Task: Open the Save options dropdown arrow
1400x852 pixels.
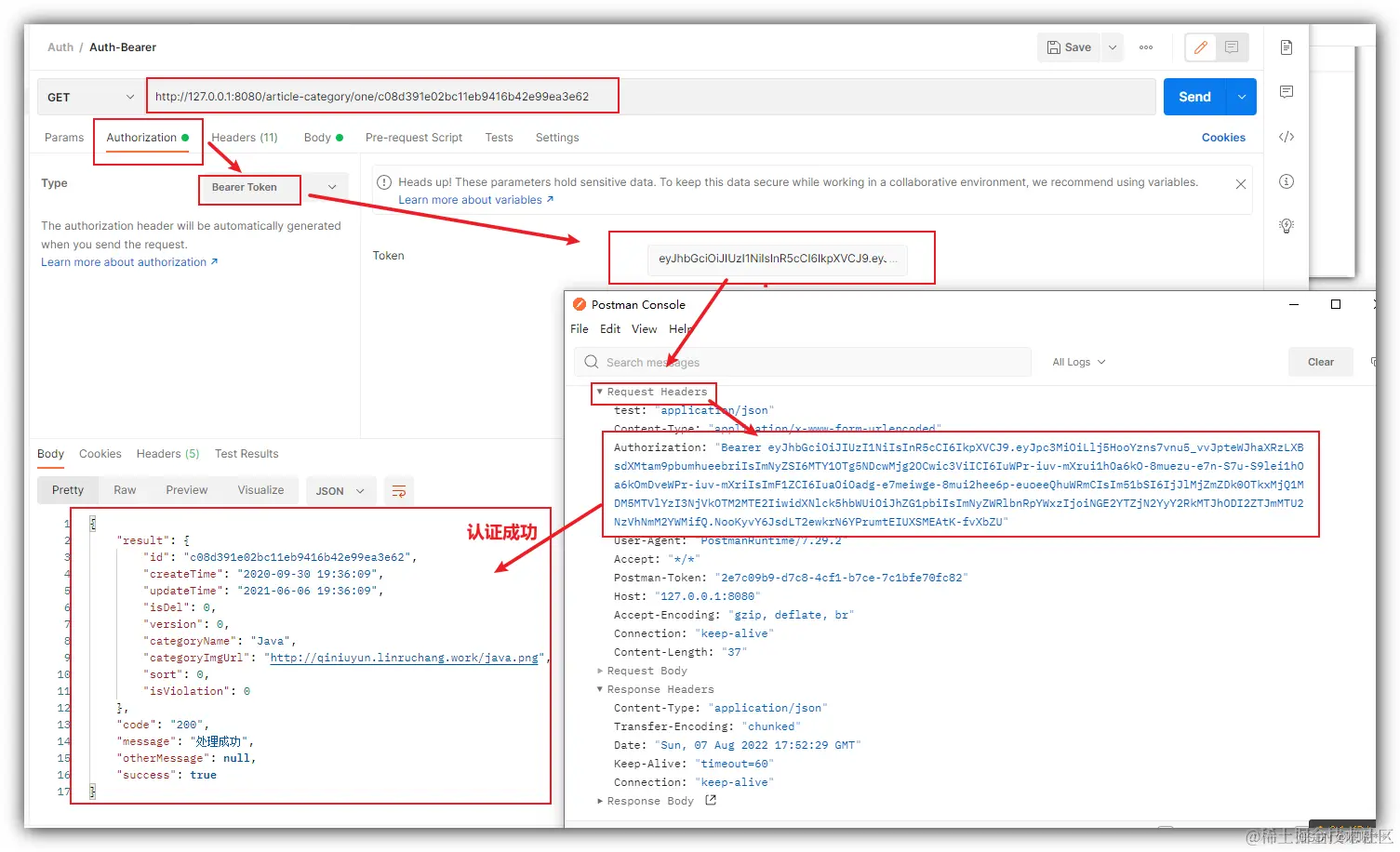Action: (1113, 47)
